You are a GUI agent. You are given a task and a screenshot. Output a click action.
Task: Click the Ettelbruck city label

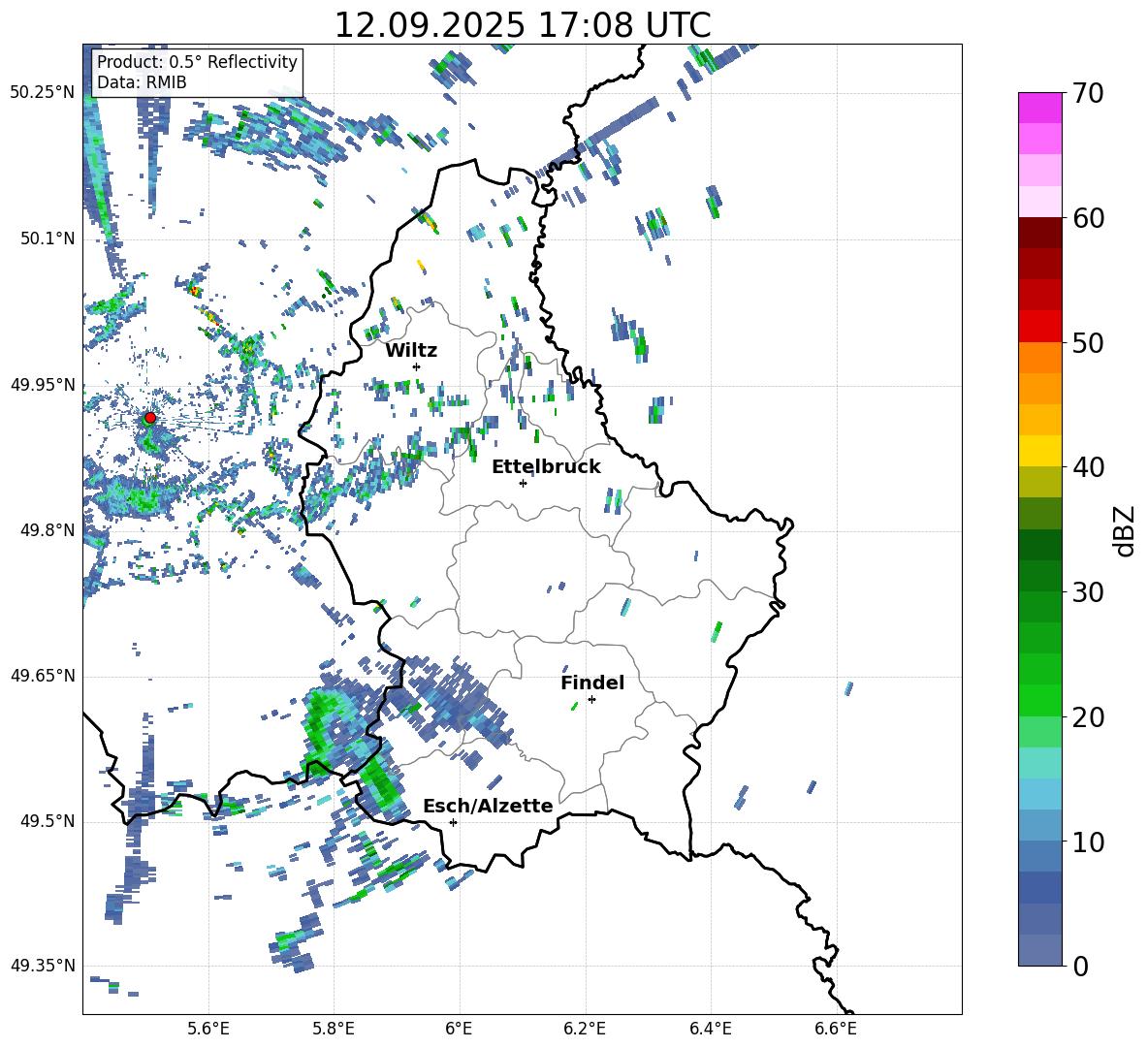pyautogui.click(x=546, y=467)
